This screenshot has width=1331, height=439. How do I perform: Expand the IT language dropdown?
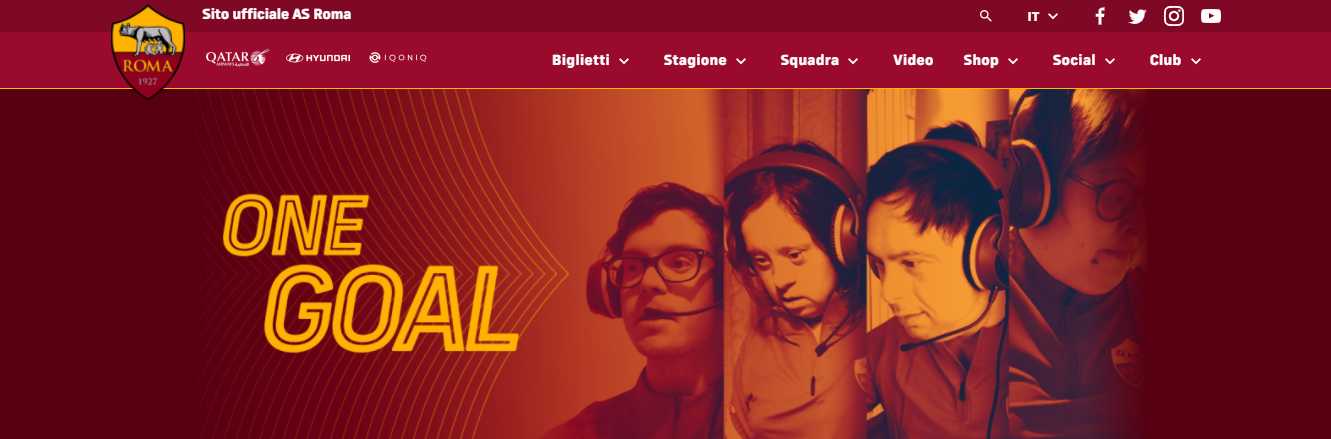click(x=1043, y=16)
